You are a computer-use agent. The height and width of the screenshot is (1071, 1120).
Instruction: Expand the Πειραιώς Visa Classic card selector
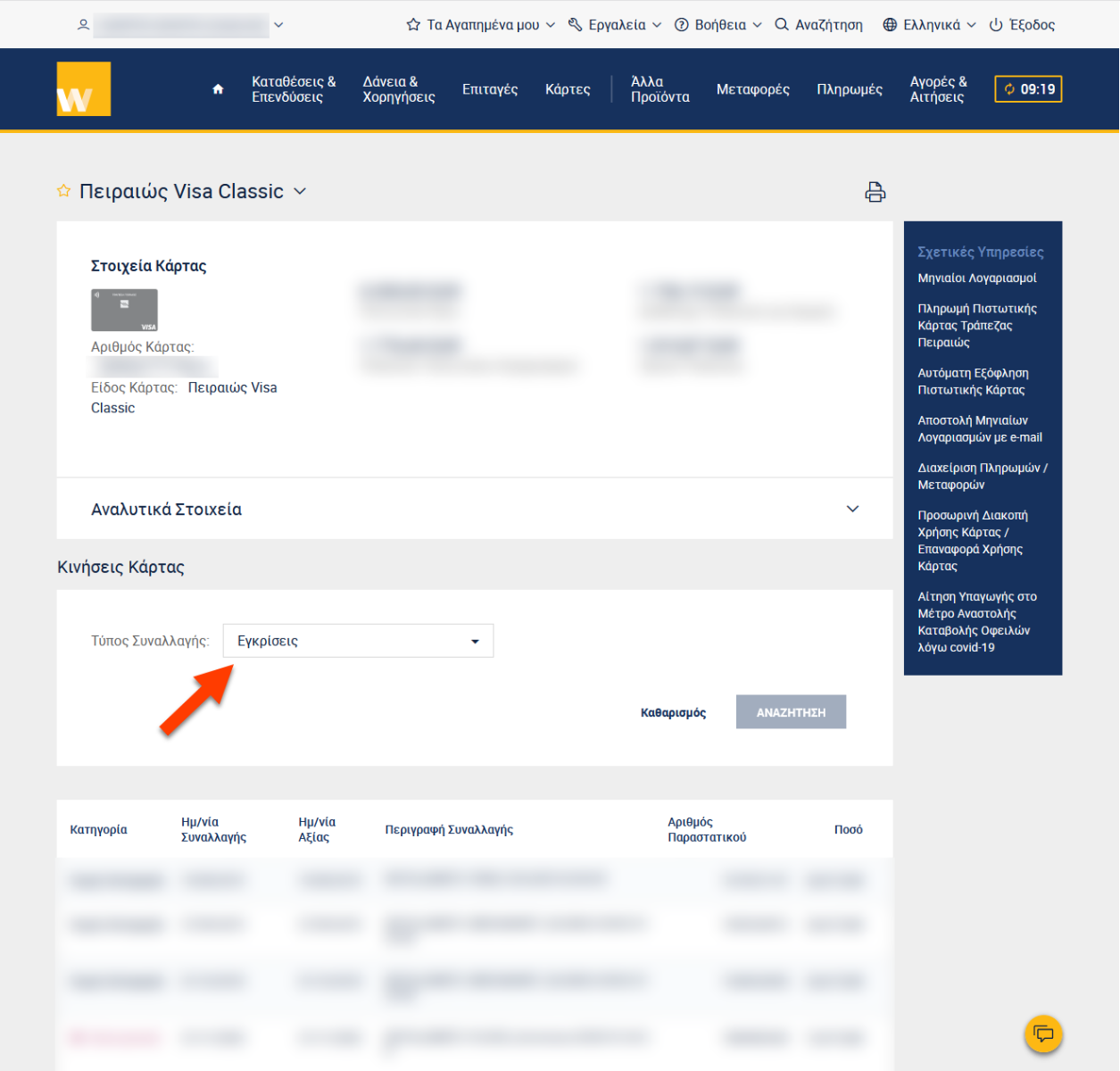coord(300,191)
